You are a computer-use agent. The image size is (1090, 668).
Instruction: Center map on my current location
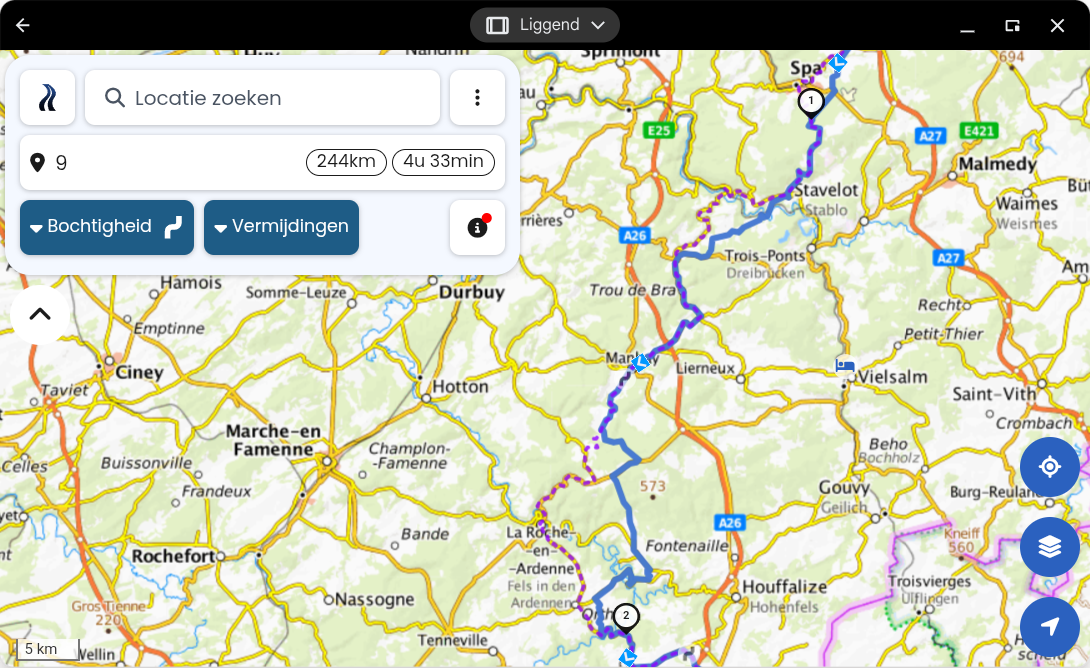point(1050,466)
